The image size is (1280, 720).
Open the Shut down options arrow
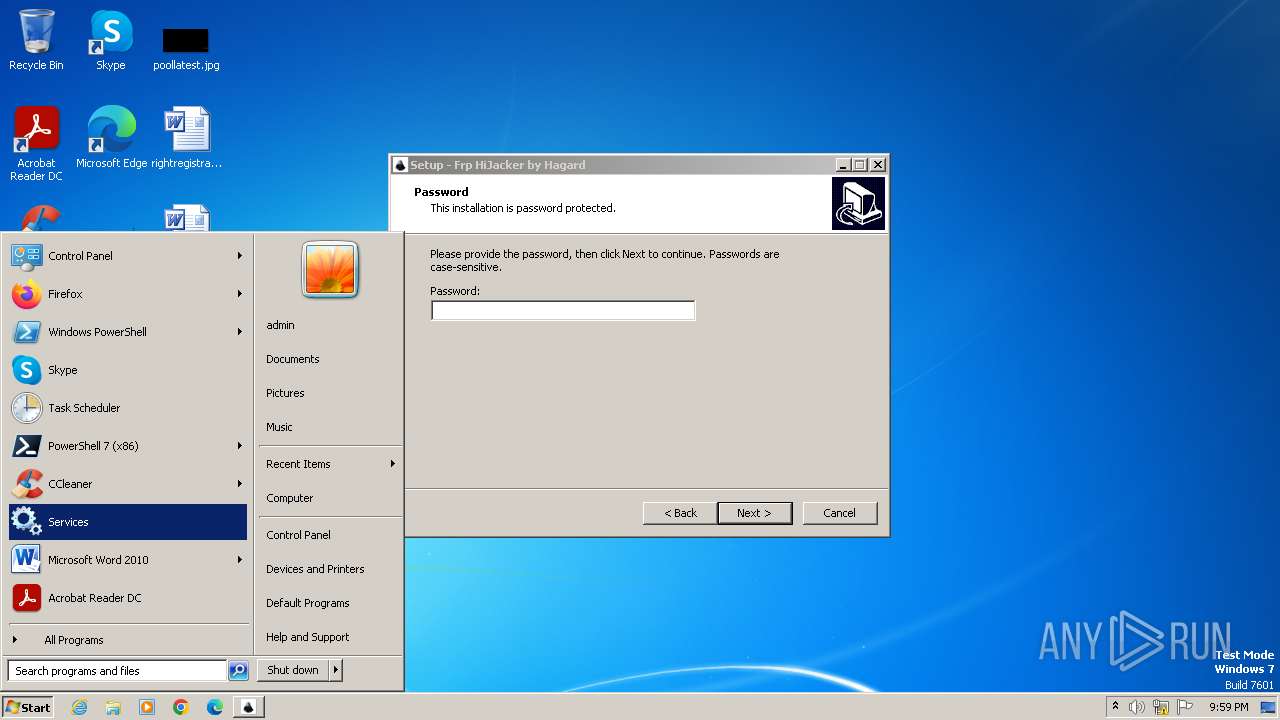(x=336, y=670)
